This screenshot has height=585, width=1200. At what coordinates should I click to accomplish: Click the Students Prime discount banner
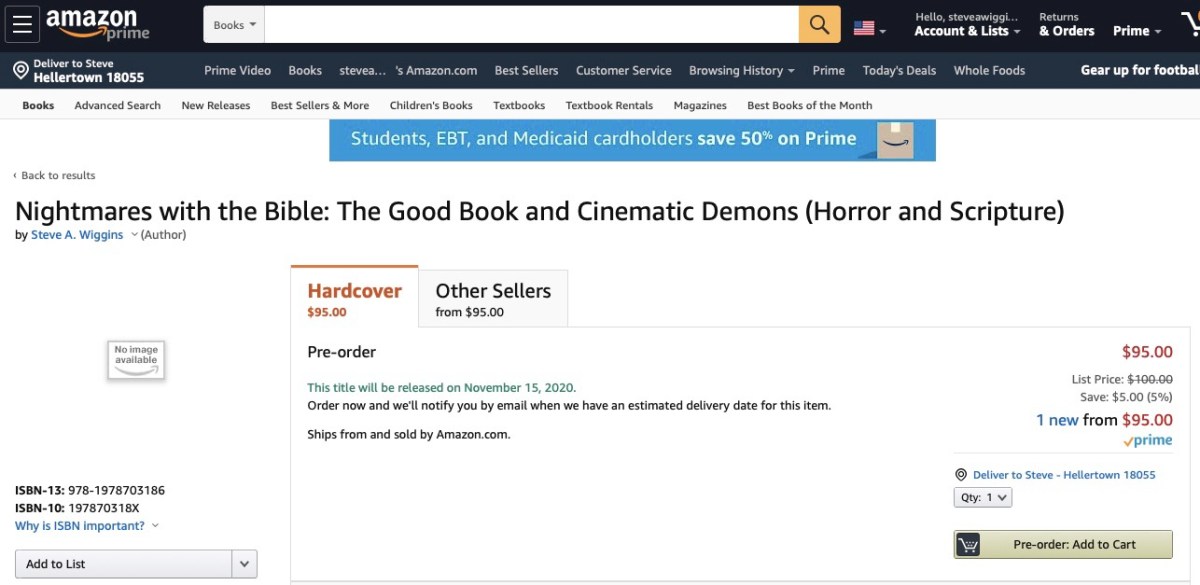point(632,140)
